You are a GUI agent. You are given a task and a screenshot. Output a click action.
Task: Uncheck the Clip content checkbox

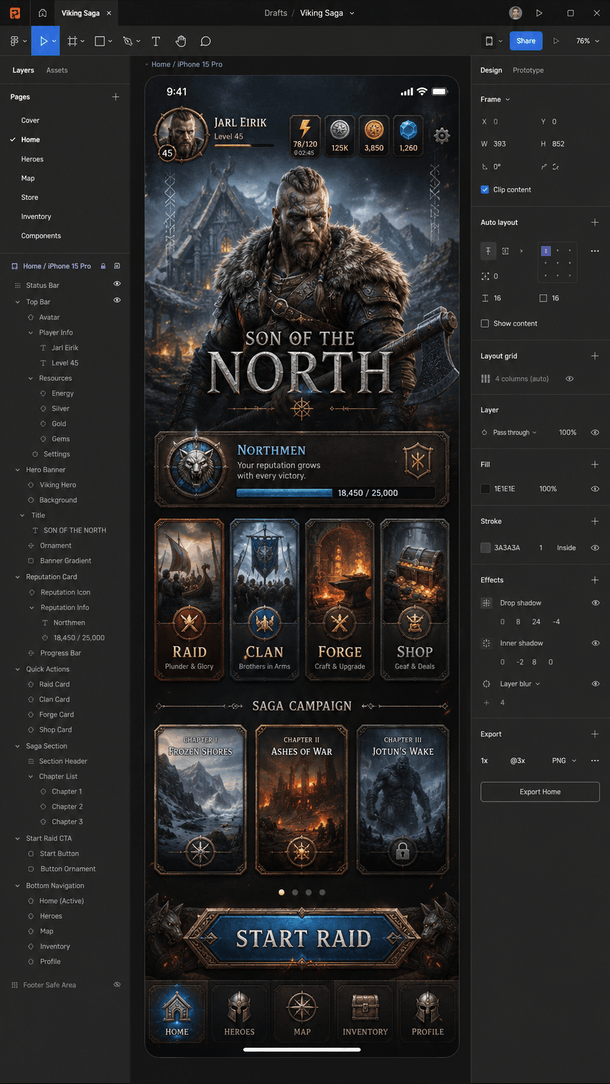coord(485,189)
